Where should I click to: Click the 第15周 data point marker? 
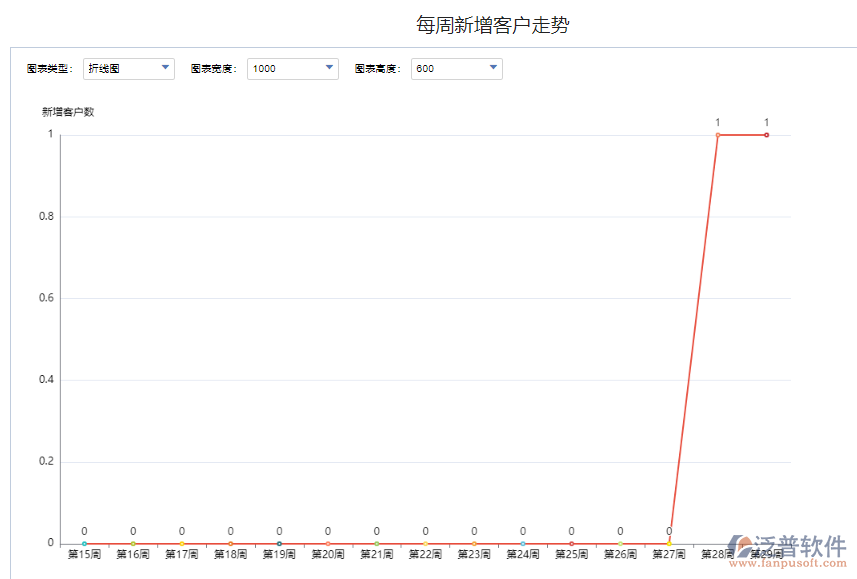point(85,541)
